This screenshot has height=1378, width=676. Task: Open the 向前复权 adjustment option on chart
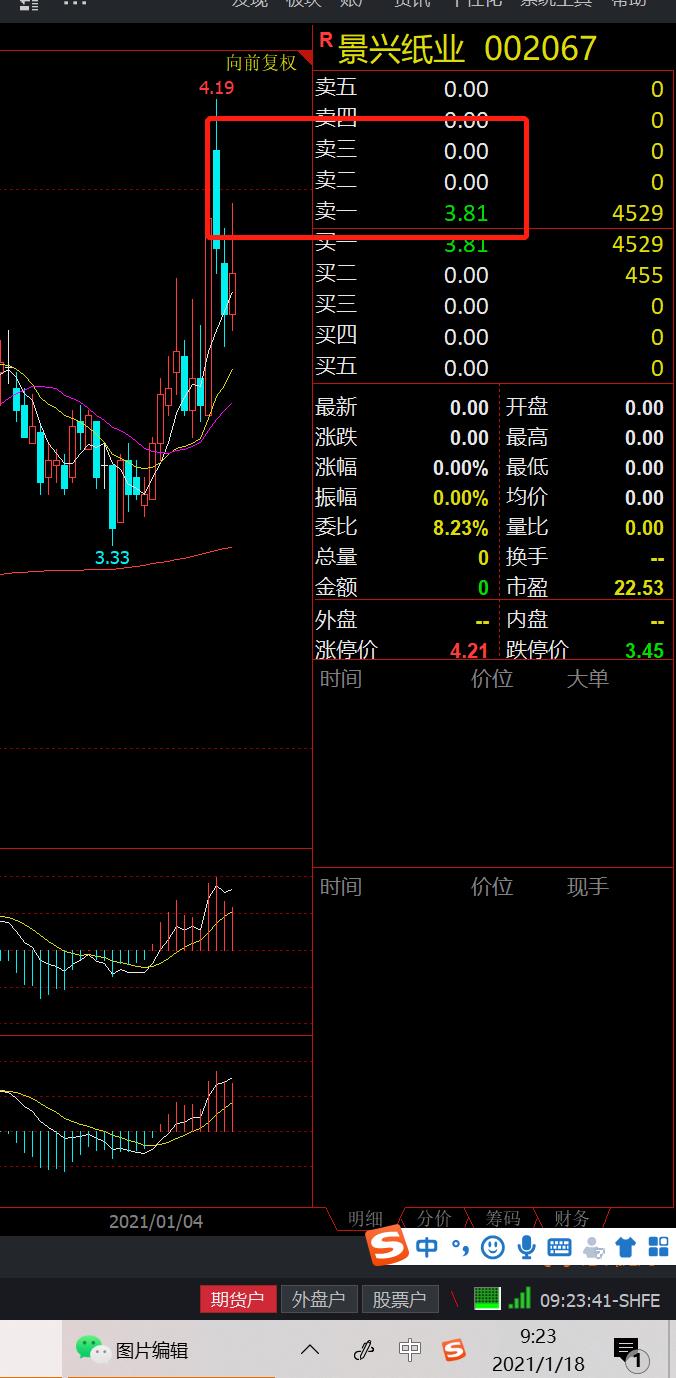click(x=262, y=63)
